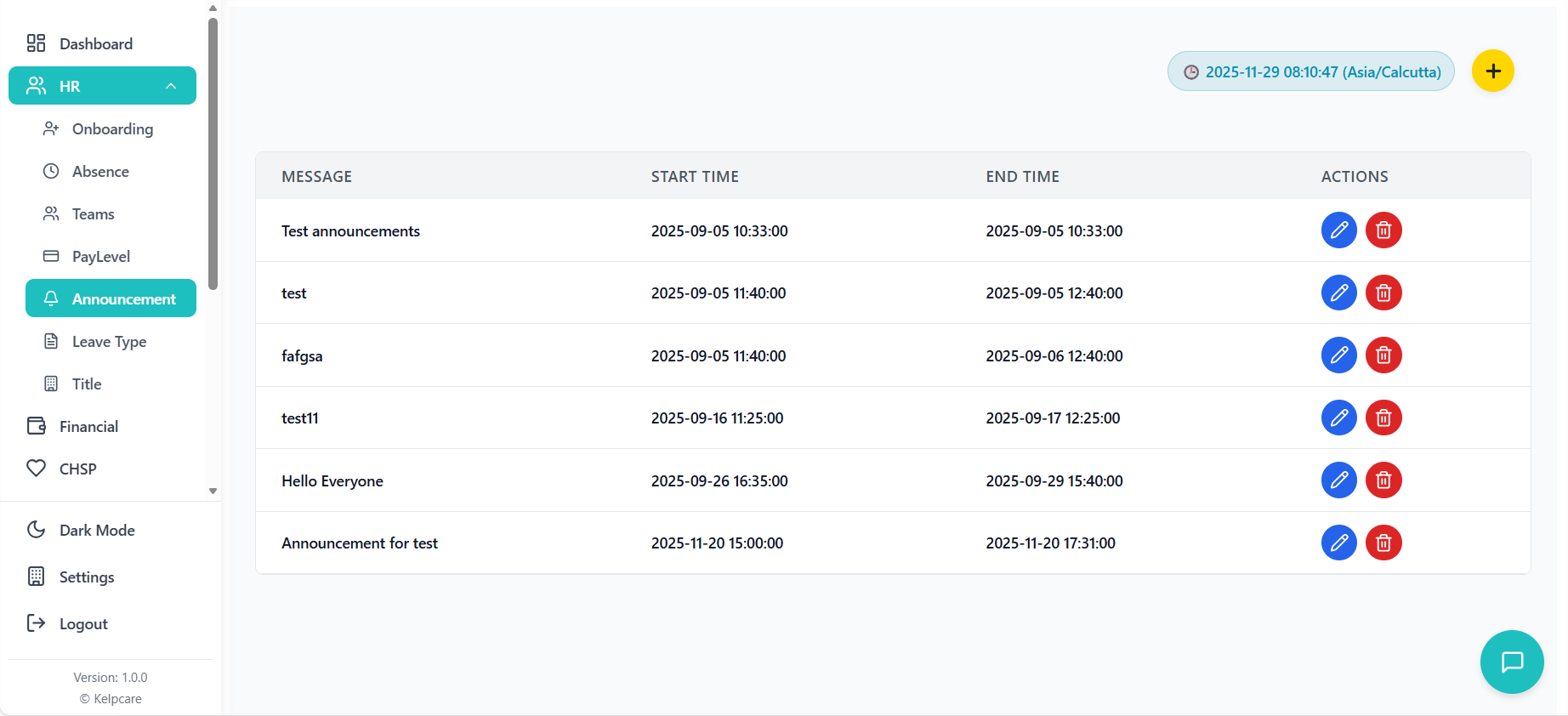Delete the 'Announcement for test' entry
The image size is (1568, 716).
(1383, 543)
